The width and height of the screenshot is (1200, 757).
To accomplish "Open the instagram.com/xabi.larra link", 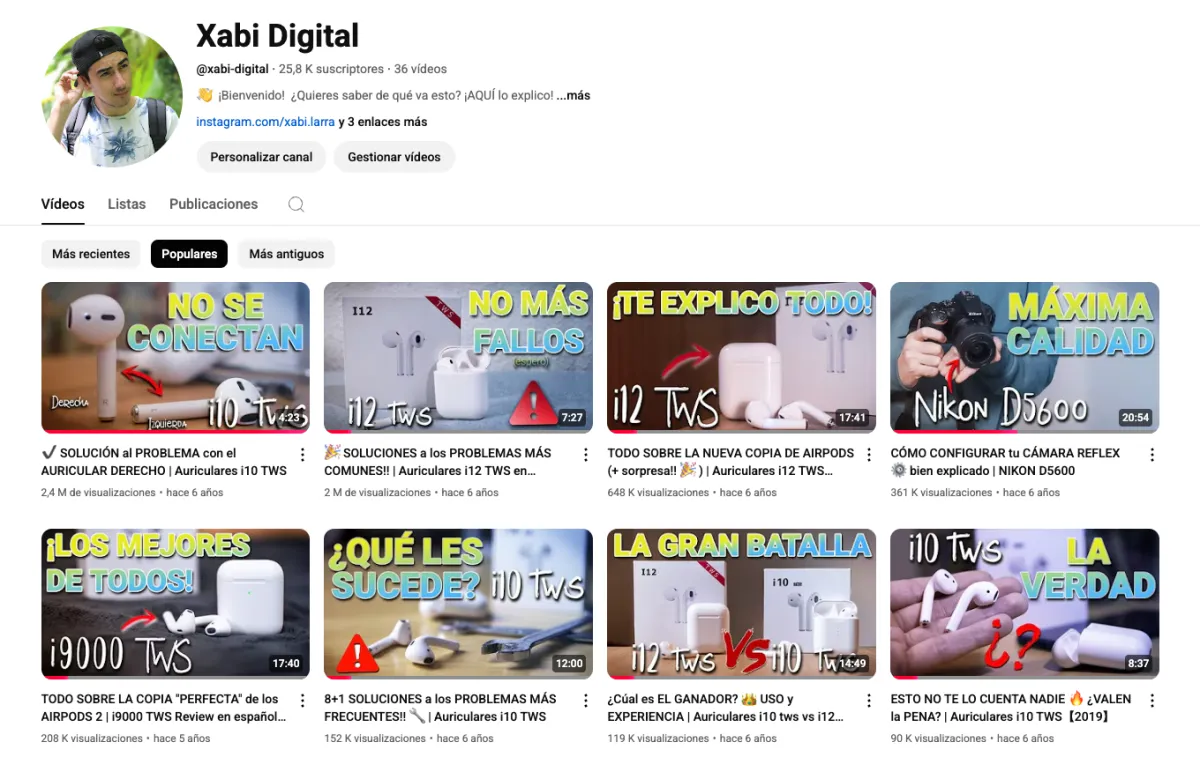I will 265,122.
